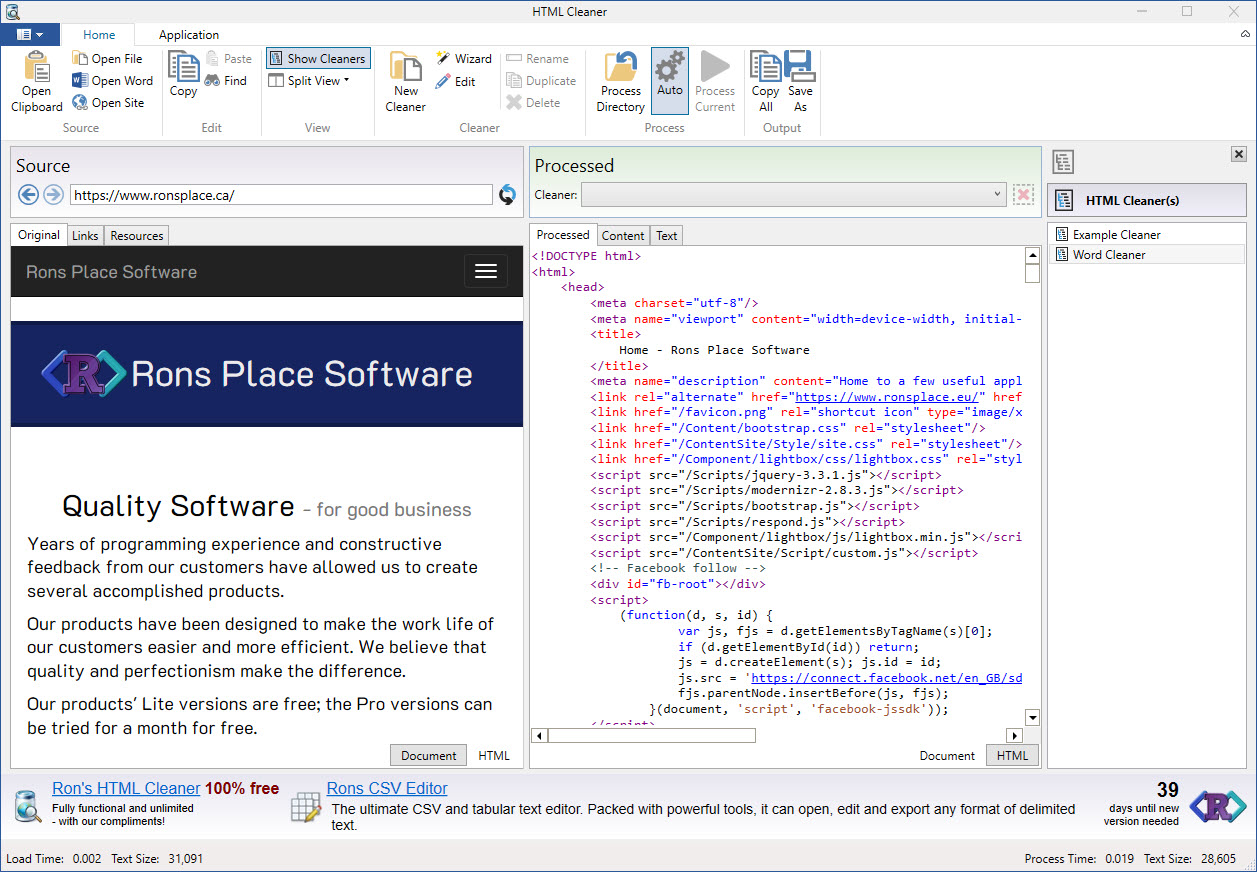Open the Rons CSV Editor link
1257x872 pixels.
pyautogui.click(x=387, y=789)
